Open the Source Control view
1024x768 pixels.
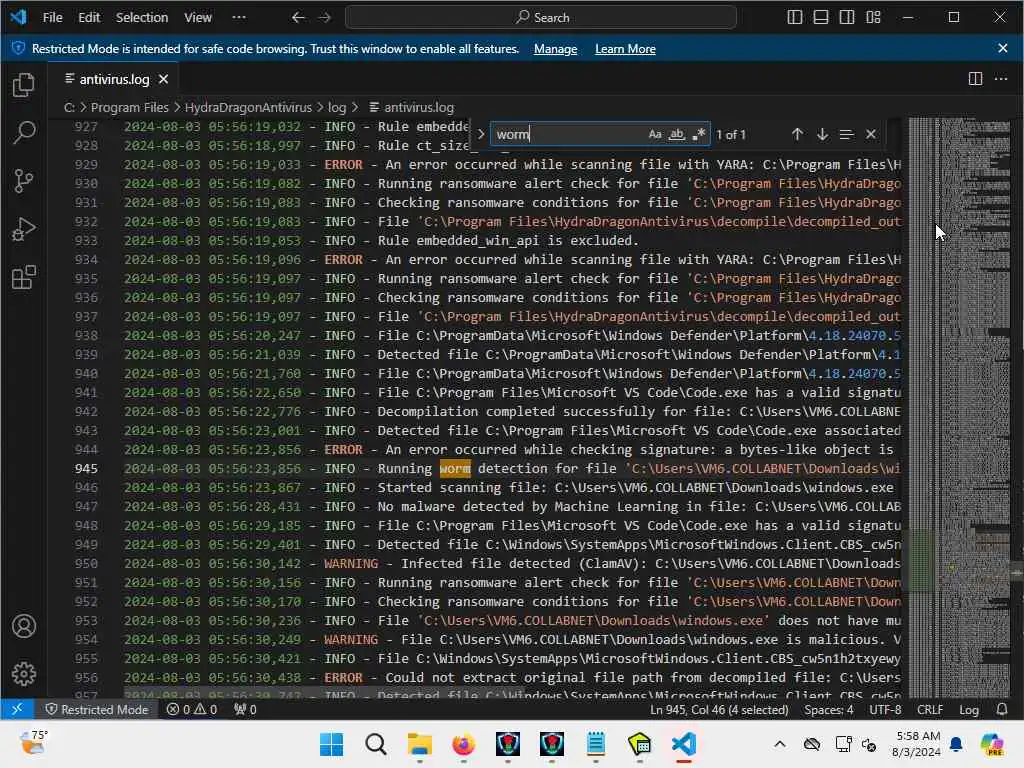pos(24,181)
